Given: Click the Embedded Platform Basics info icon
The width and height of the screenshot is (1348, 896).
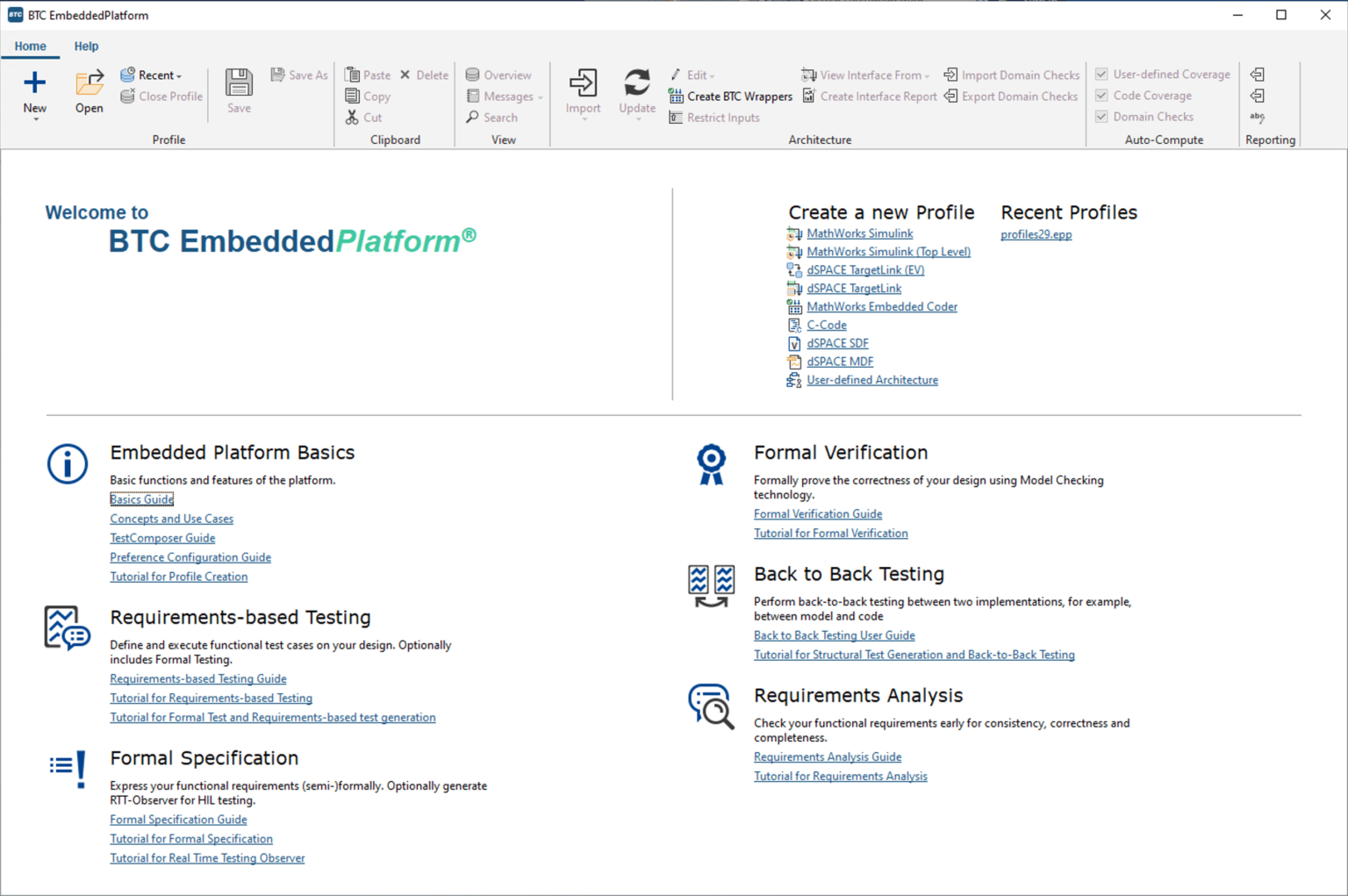Looking at the screenshot, I should [x=68, y=463].
